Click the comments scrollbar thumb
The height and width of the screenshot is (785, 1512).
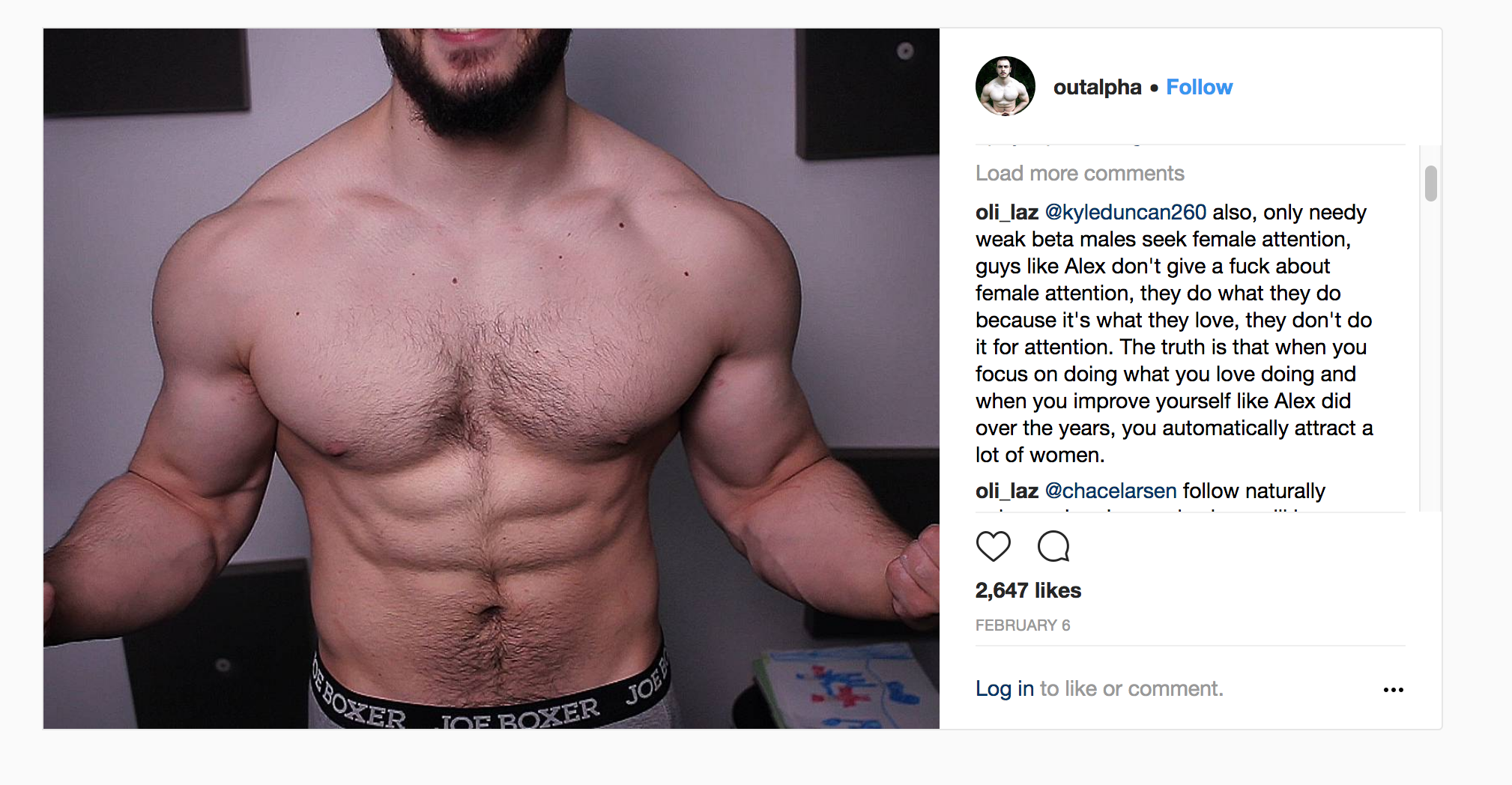pyautogui.click(x=1430, y=184)
